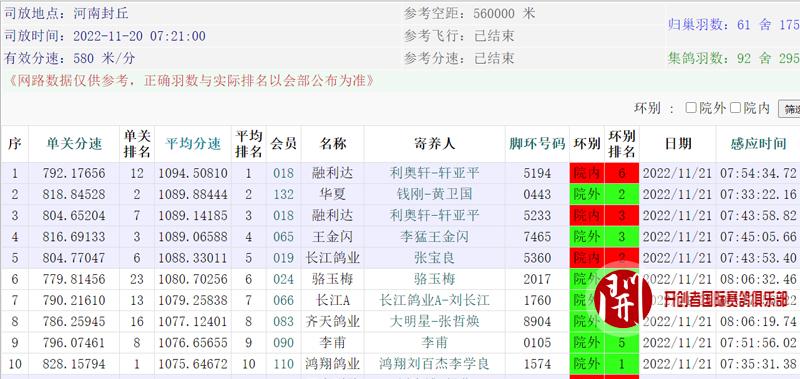
Task: Sort by 感应时间 column header
Action: coord(758,144)
